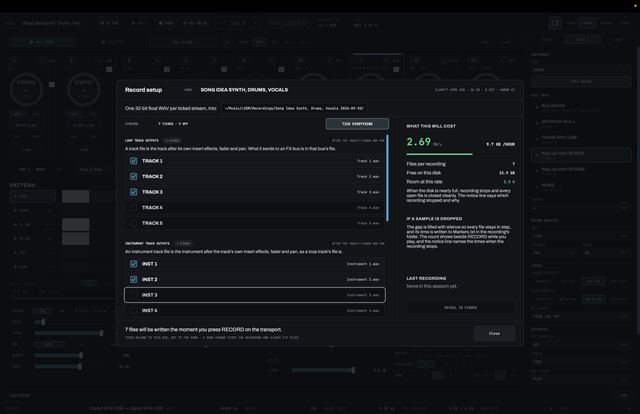This screenshot has width=640, height=414.
Task: Click TO TOP transport icon in main window
Action: click(x=109, y=23)
